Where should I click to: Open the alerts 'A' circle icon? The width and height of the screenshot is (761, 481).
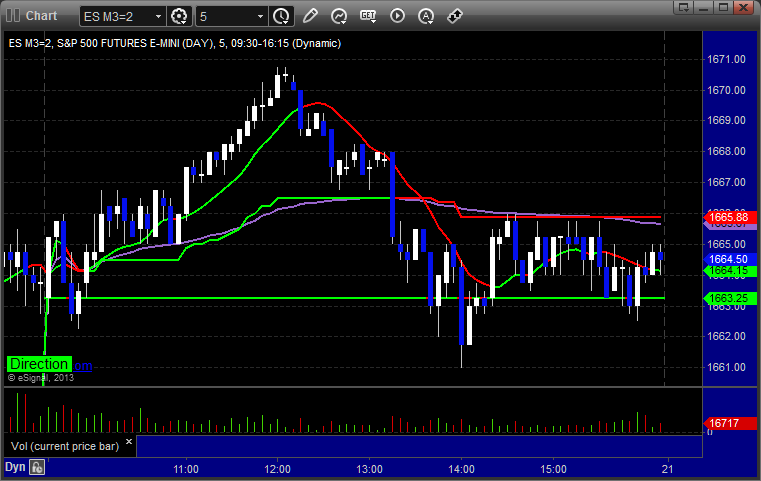point(426,16)
